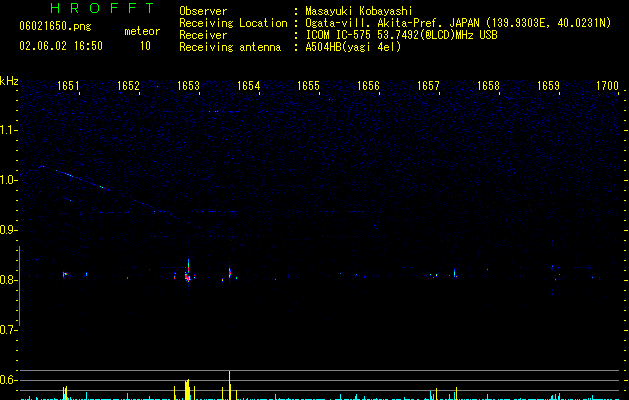Click the observer name Masayuki Kobayashi
629x400 pixels.
coord(359,11)
